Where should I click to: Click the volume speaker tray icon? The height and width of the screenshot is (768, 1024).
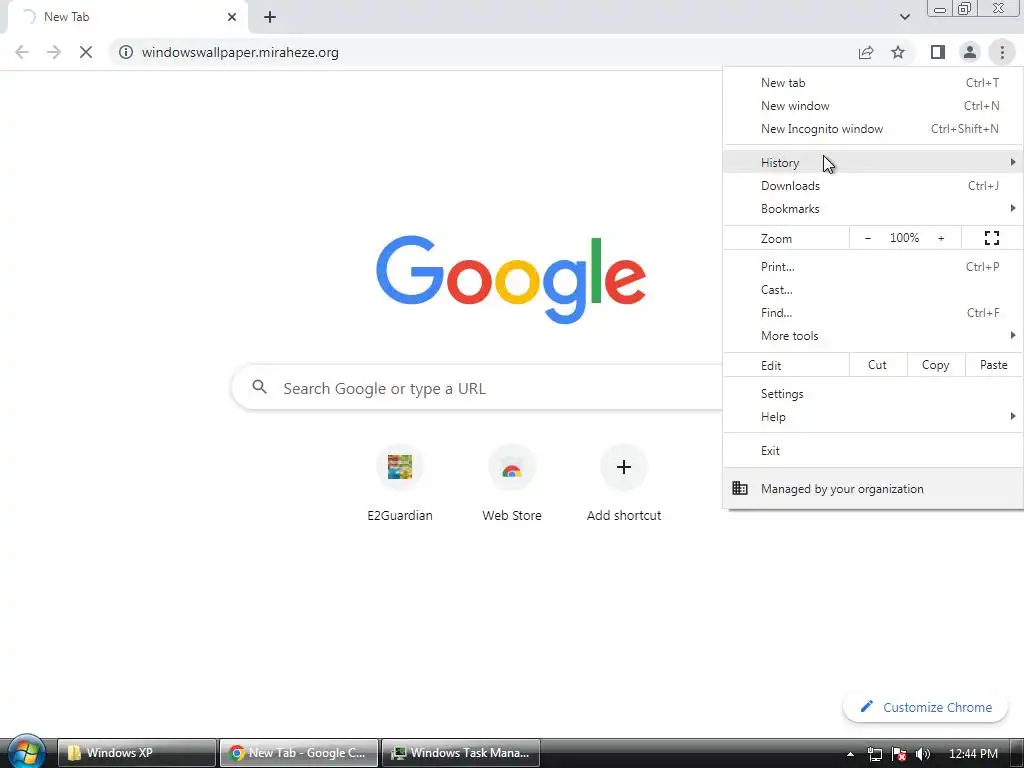[x=923, y=754]
